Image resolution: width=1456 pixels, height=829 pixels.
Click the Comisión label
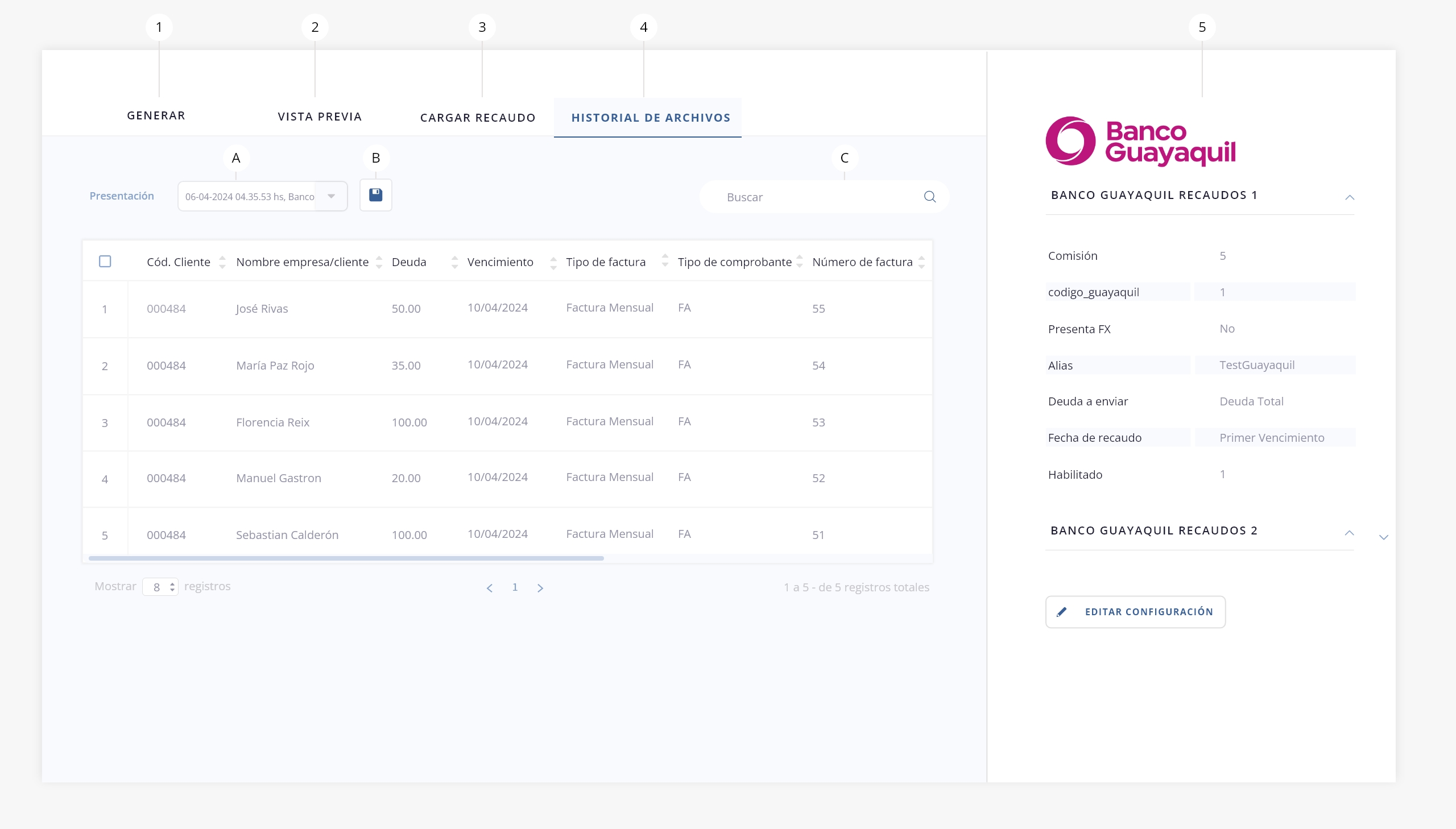1073,256
